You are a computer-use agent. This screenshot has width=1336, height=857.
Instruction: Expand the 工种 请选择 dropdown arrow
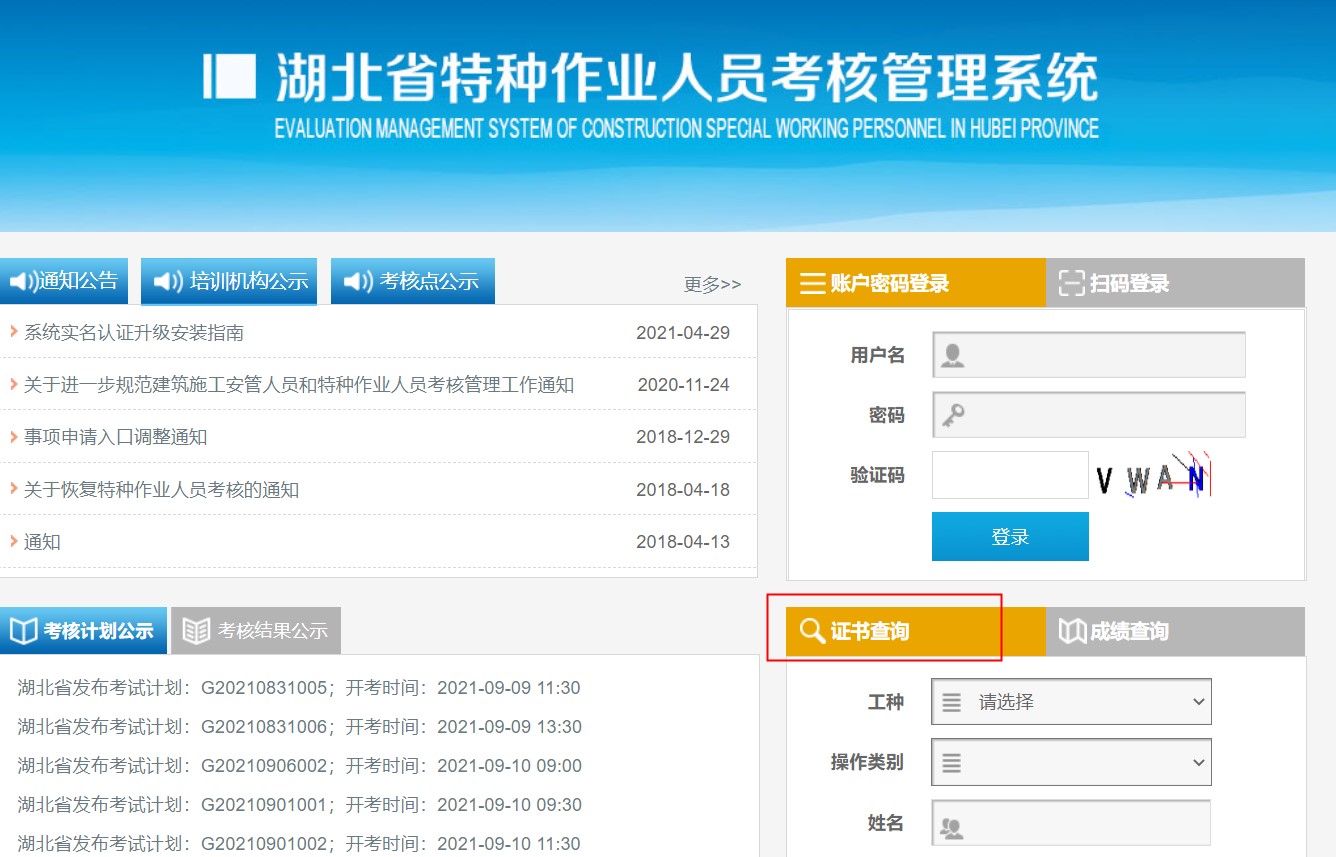(x=1199, y=702)
